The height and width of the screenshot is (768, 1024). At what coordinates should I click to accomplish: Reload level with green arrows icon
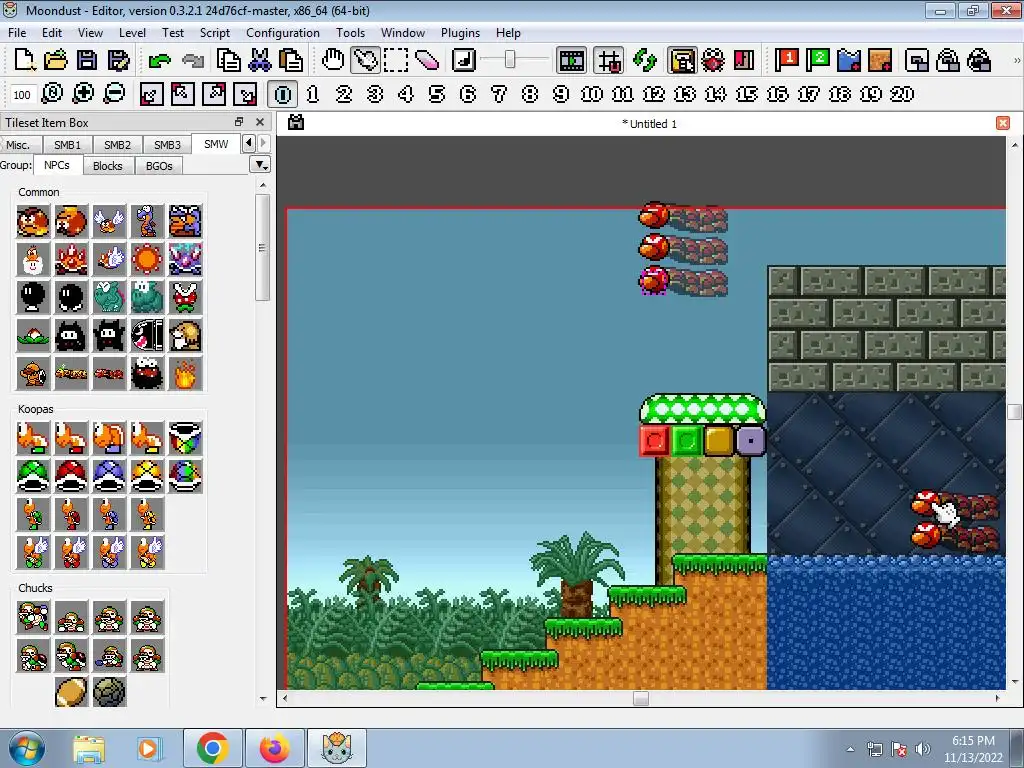tap(645, 61)
